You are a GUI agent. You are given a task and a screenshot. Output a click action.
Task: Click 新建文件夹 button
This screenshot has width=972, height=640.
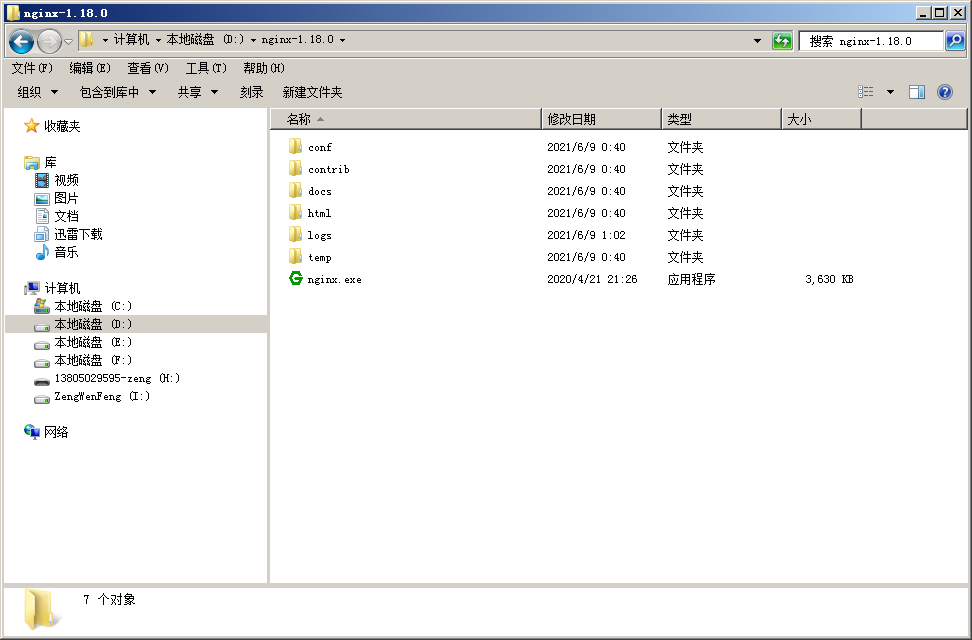[x=312, y=92]
